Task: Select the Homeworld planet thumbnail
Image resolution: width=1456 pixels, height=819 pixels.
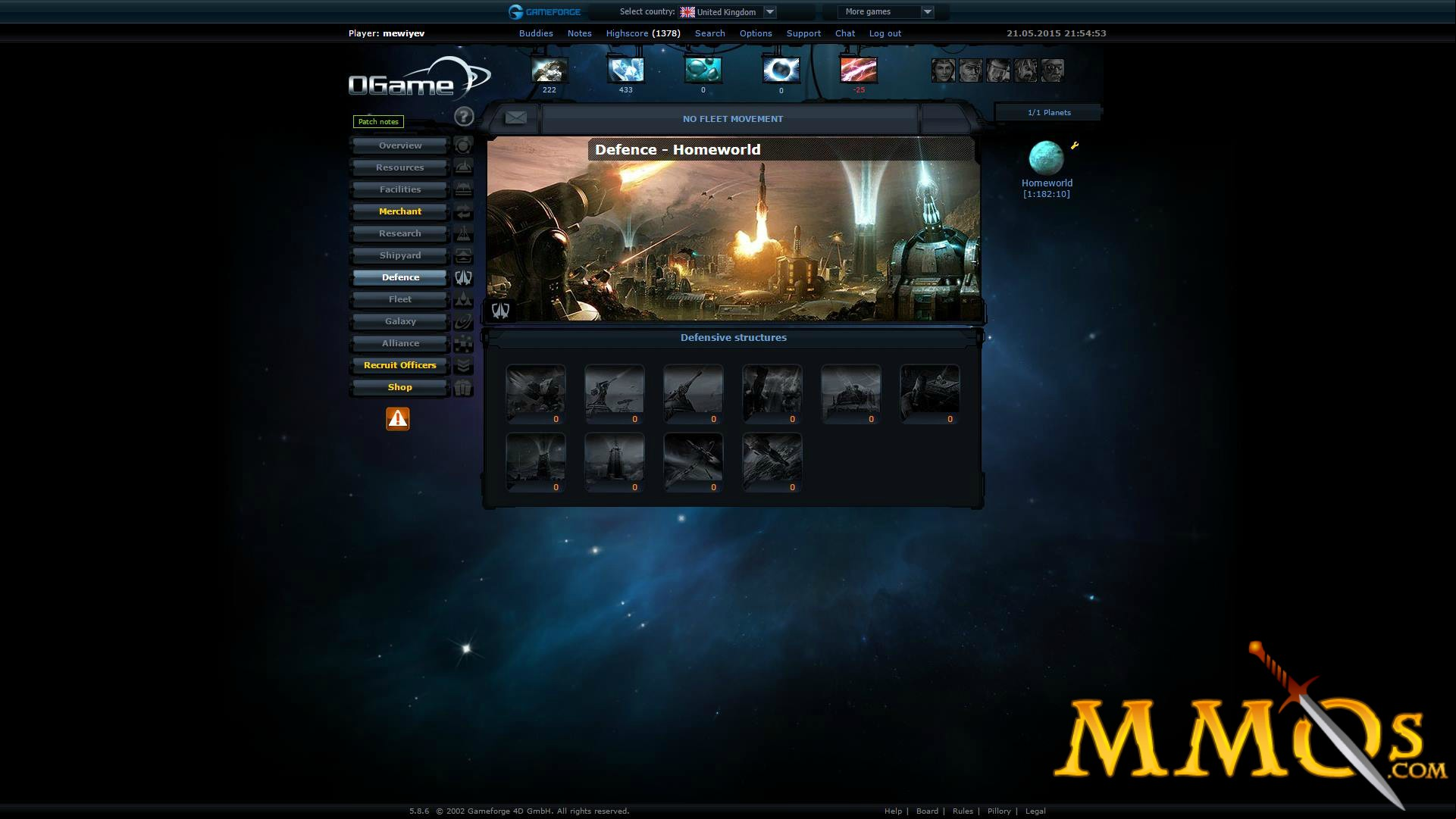Action: coord(1046,158)
